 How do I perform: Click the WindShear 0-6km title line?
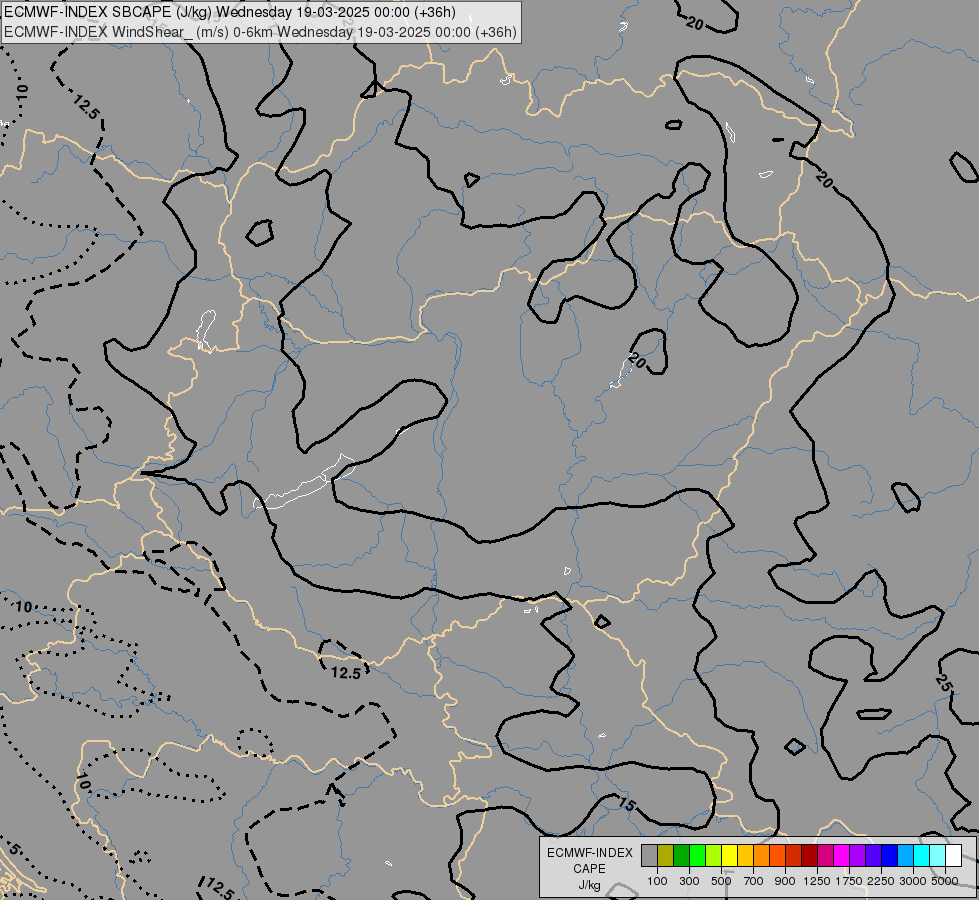[260, 32]
